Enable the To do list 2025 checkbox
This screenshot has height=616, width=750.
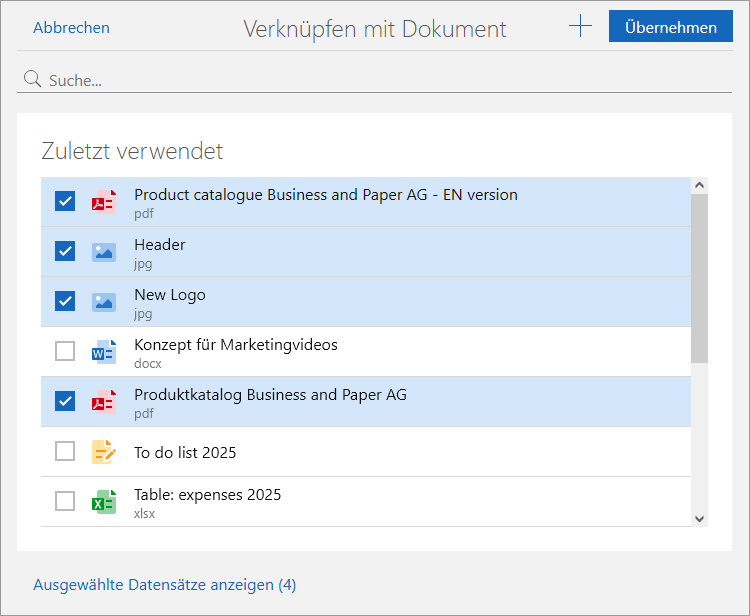(65, 452)
